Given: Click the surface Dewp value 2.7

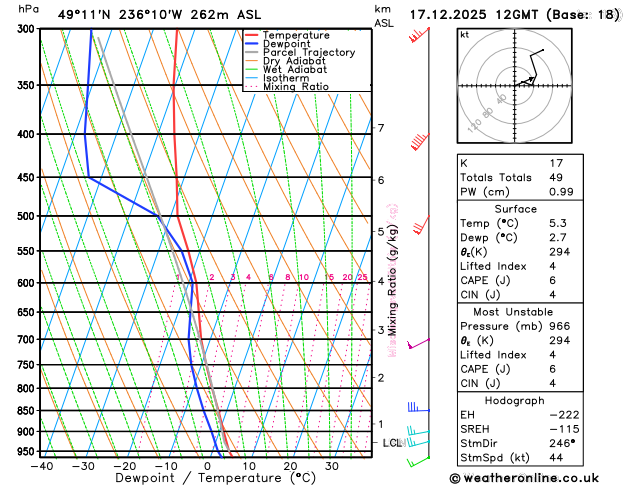Looking at the screenshot, I should (x=558, y=237).
